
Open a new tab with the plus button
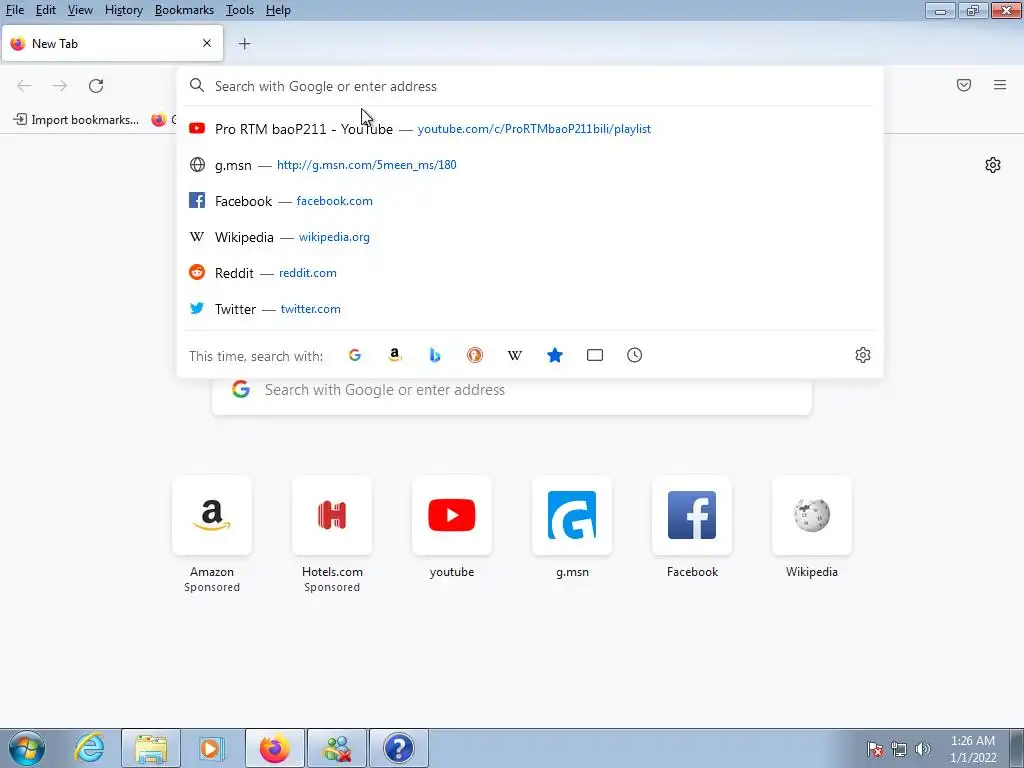click(244, 44)
